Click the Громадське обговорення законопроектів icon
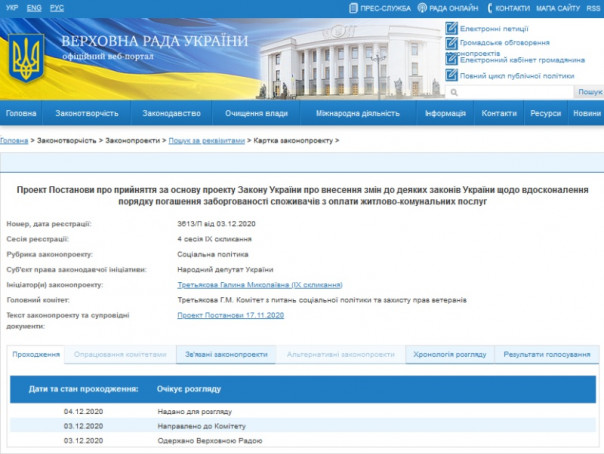604x454 pixels. pyautogui.click(x=452, y=43)
